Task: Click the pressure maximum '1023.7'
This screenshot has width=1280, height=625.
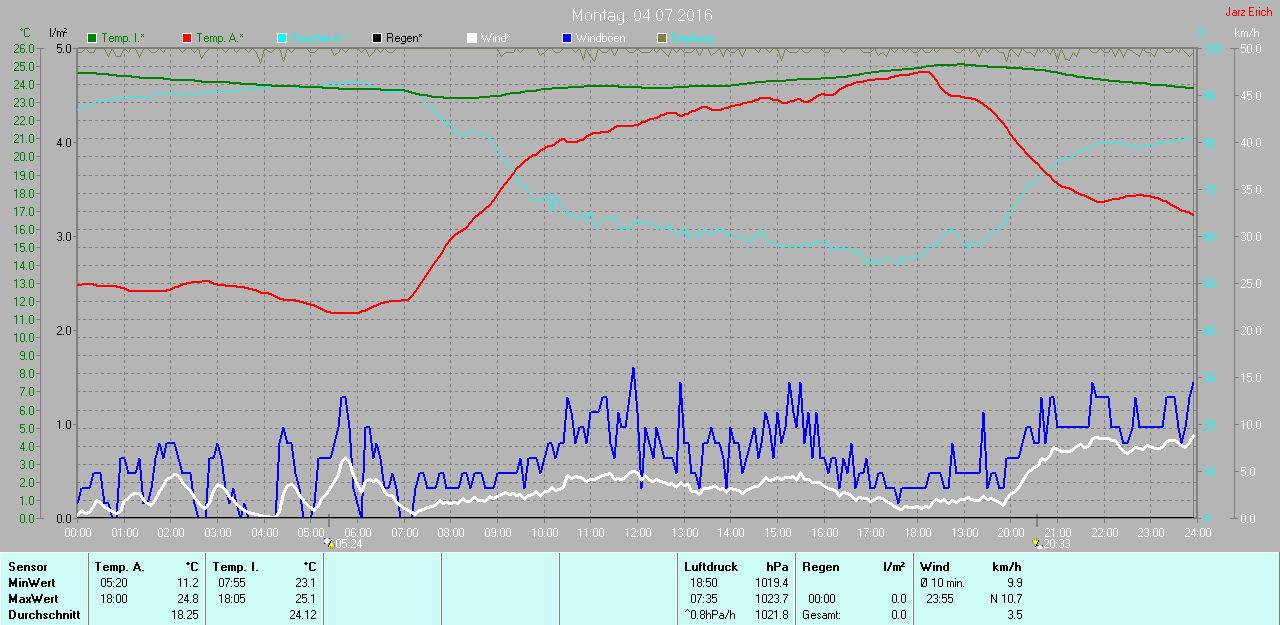Action: click(771, 599)
